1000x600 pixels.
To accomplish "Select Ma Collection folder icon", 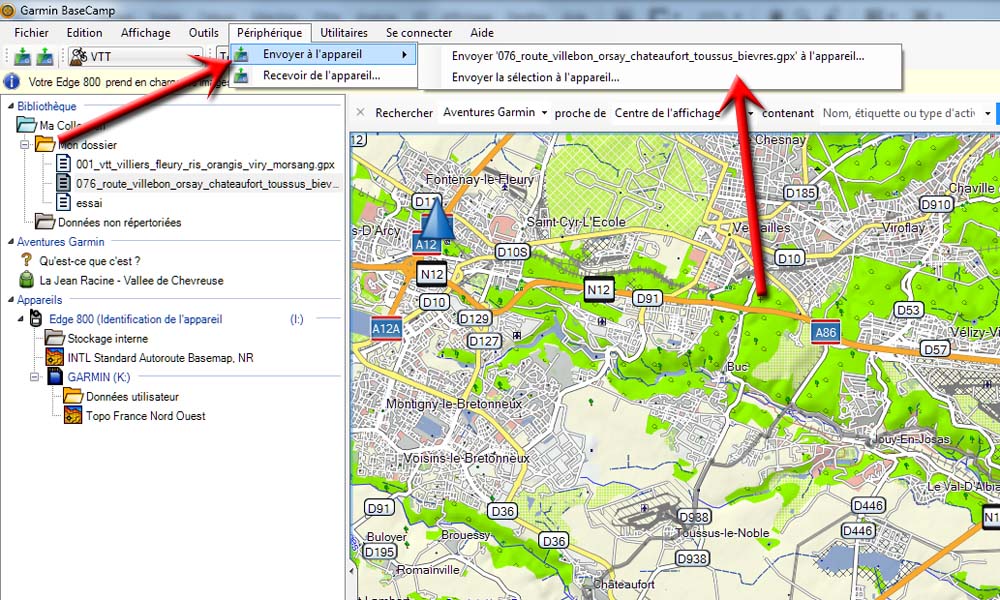I will (26, 125).
